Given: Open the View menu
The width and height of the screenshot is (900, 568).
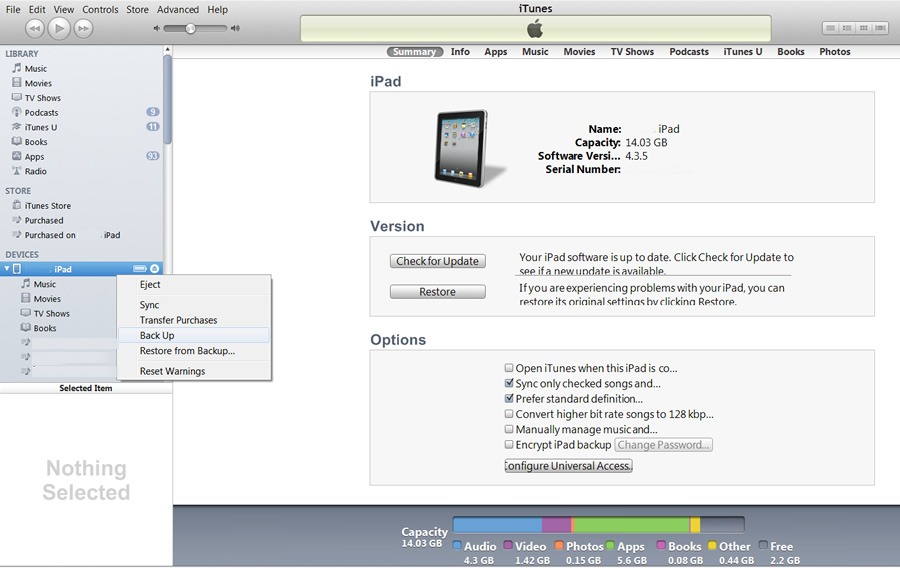Looking at the screenshot, I should [64, 9].
